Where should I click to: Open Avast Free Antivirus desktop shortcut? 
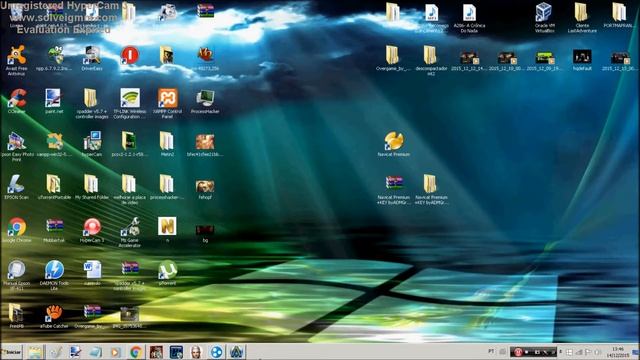click(x=16, y=60)
